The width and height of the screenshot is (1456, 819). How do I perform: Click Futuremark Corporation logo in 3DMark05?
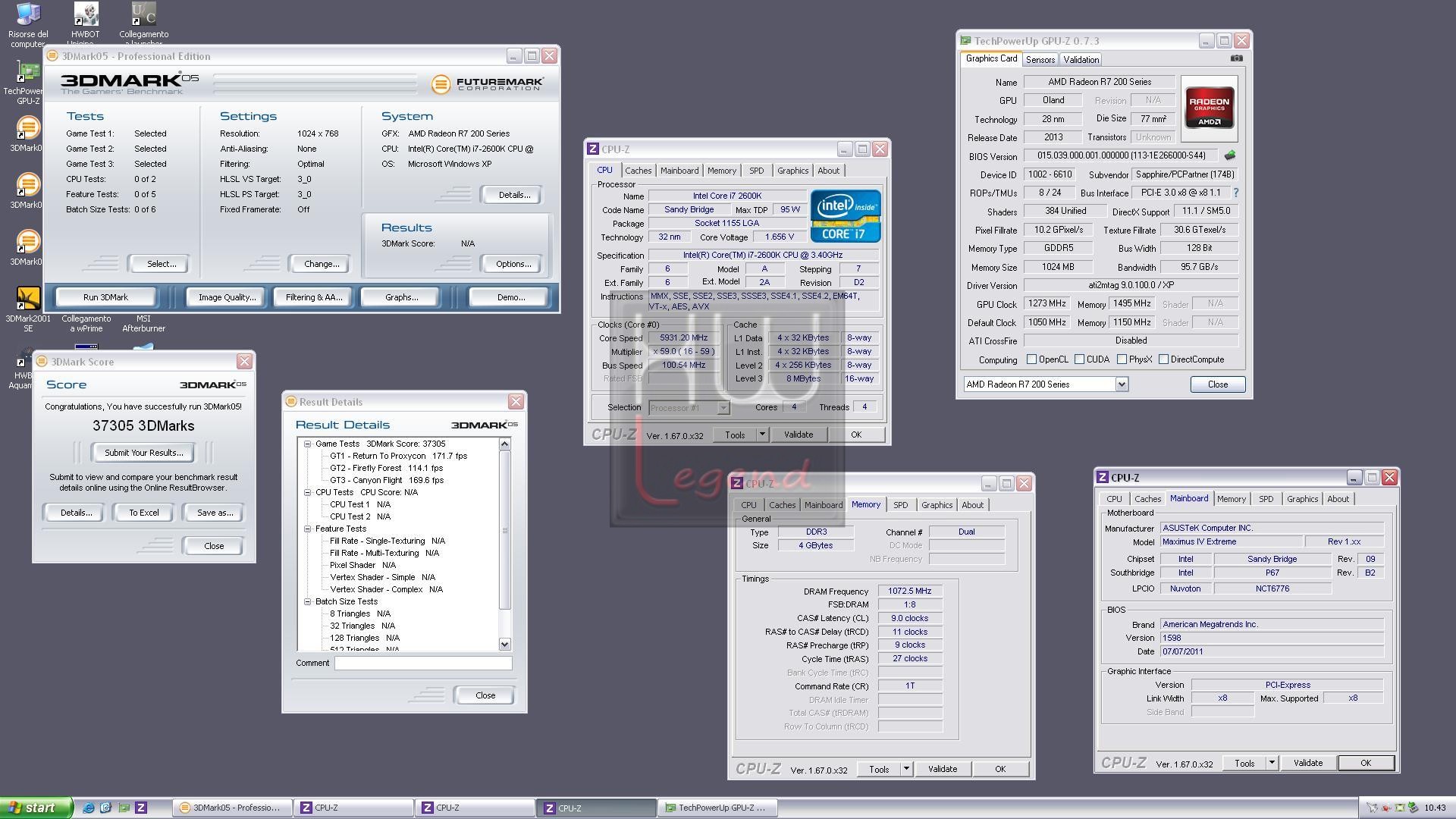(487, 84)
